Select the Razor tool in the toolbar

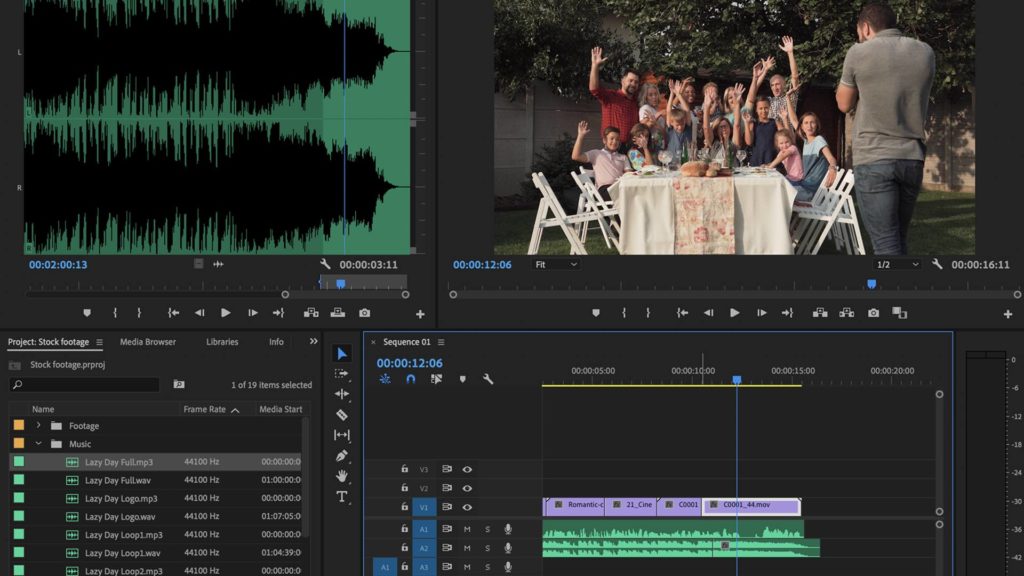[342, 415]
